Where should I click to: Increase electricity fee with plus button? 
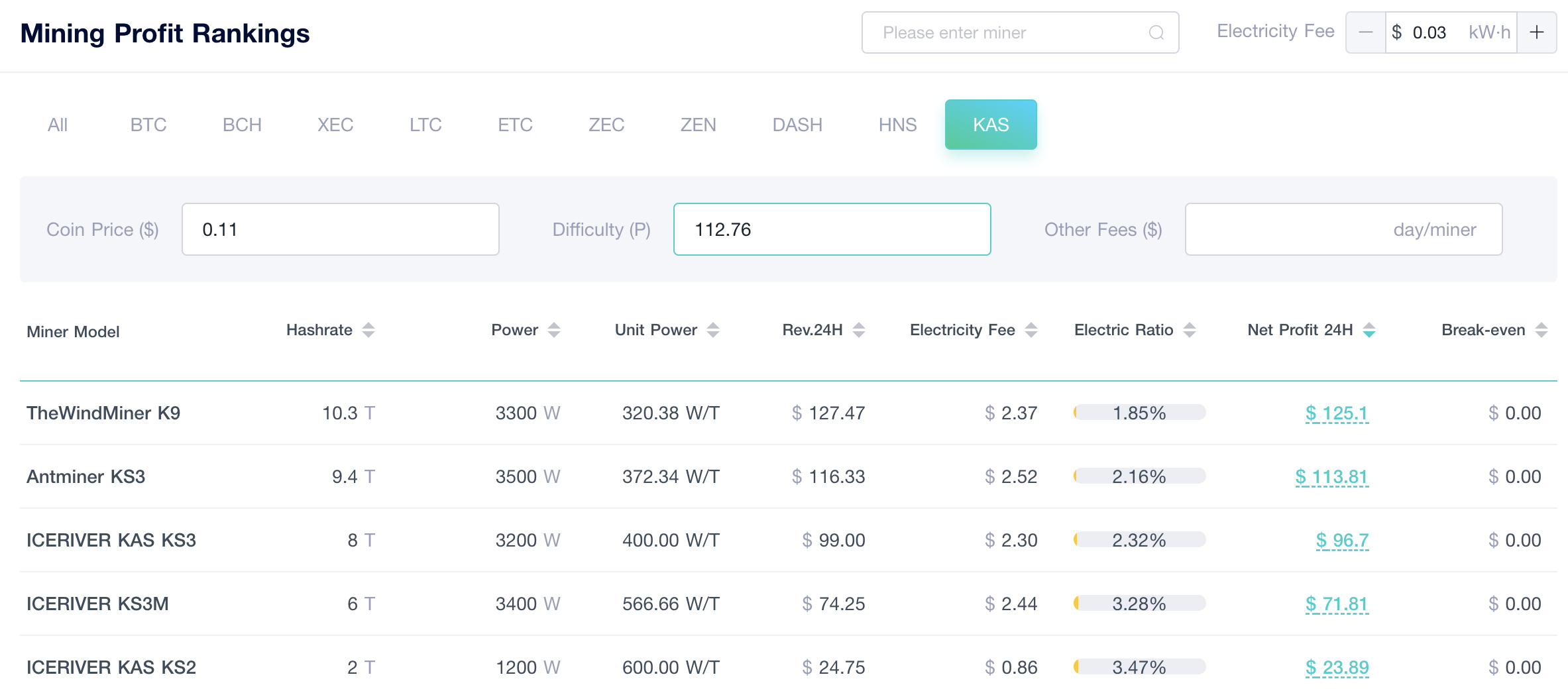1536,32
